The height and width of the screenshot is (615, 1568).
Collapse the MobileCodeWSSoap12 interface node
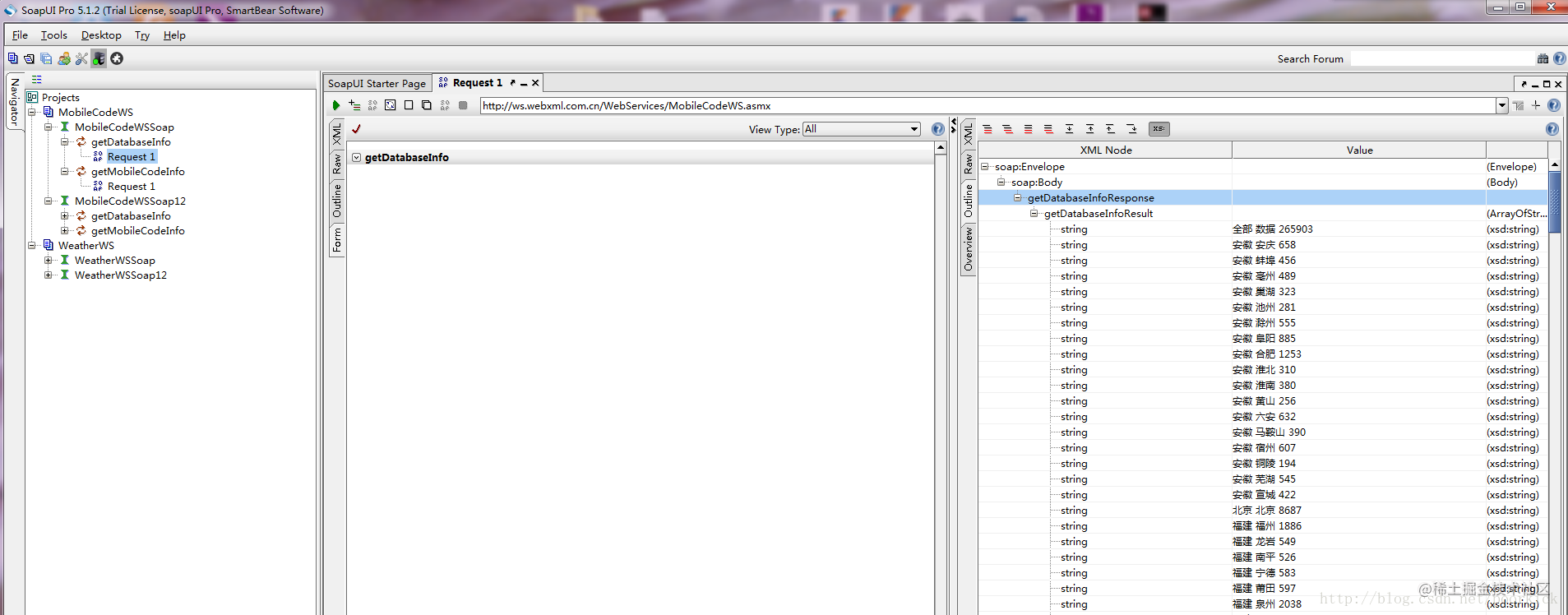point(49,201)
